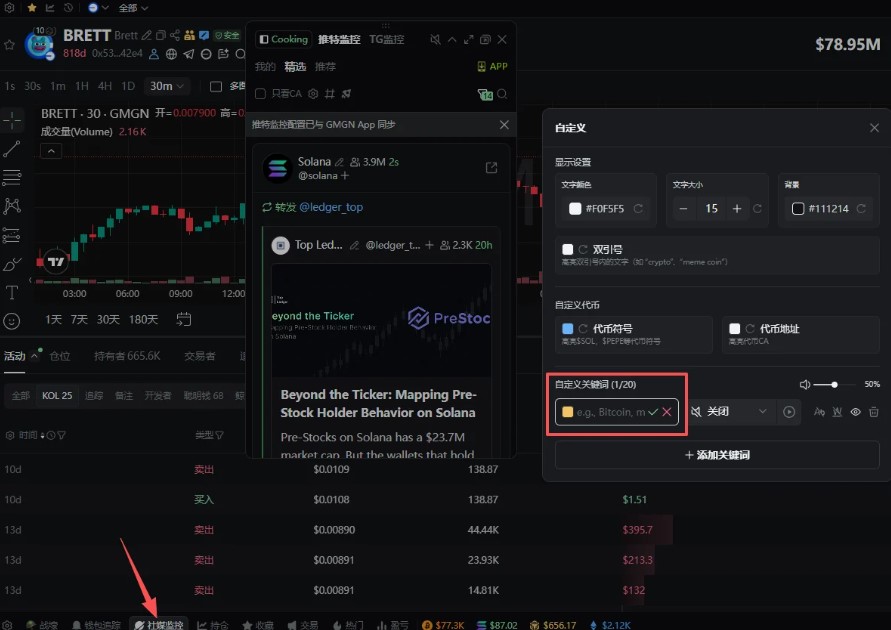
Task: Select the 我的 sub-tab
Action: pyautogui.click(x=265, y=66)
